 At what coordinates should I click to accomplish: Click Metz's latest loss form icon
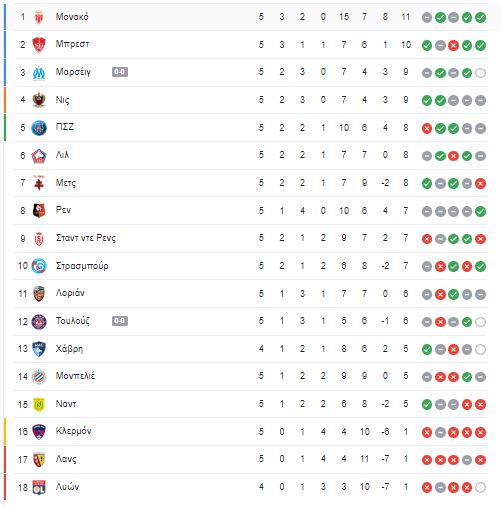tap(480, 183)
